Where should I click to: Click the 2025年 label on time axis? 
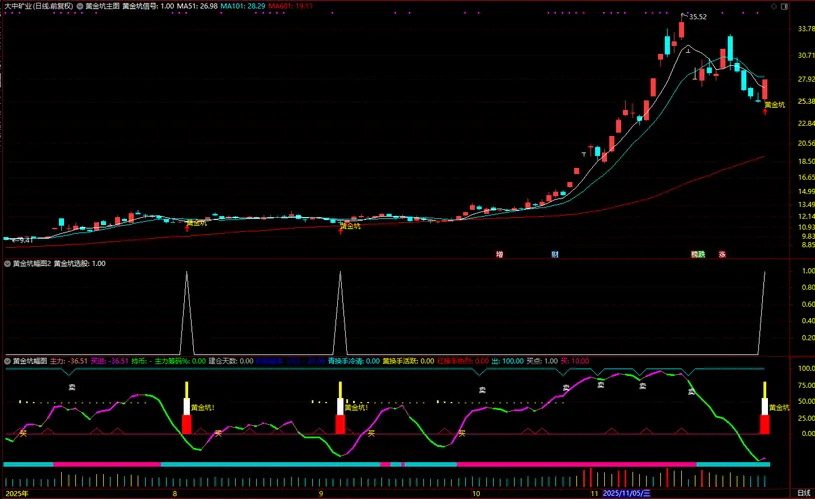tap(17, 493)
